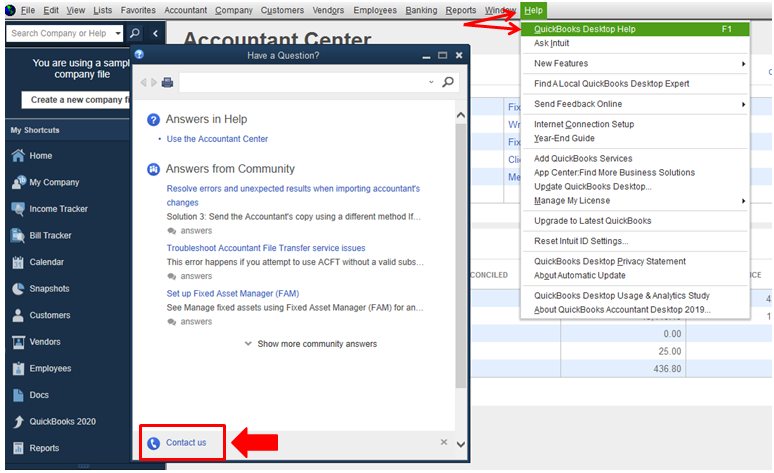Screen dimensions: 774x473
Task: Open the File menu
Action: pos(28,10)
